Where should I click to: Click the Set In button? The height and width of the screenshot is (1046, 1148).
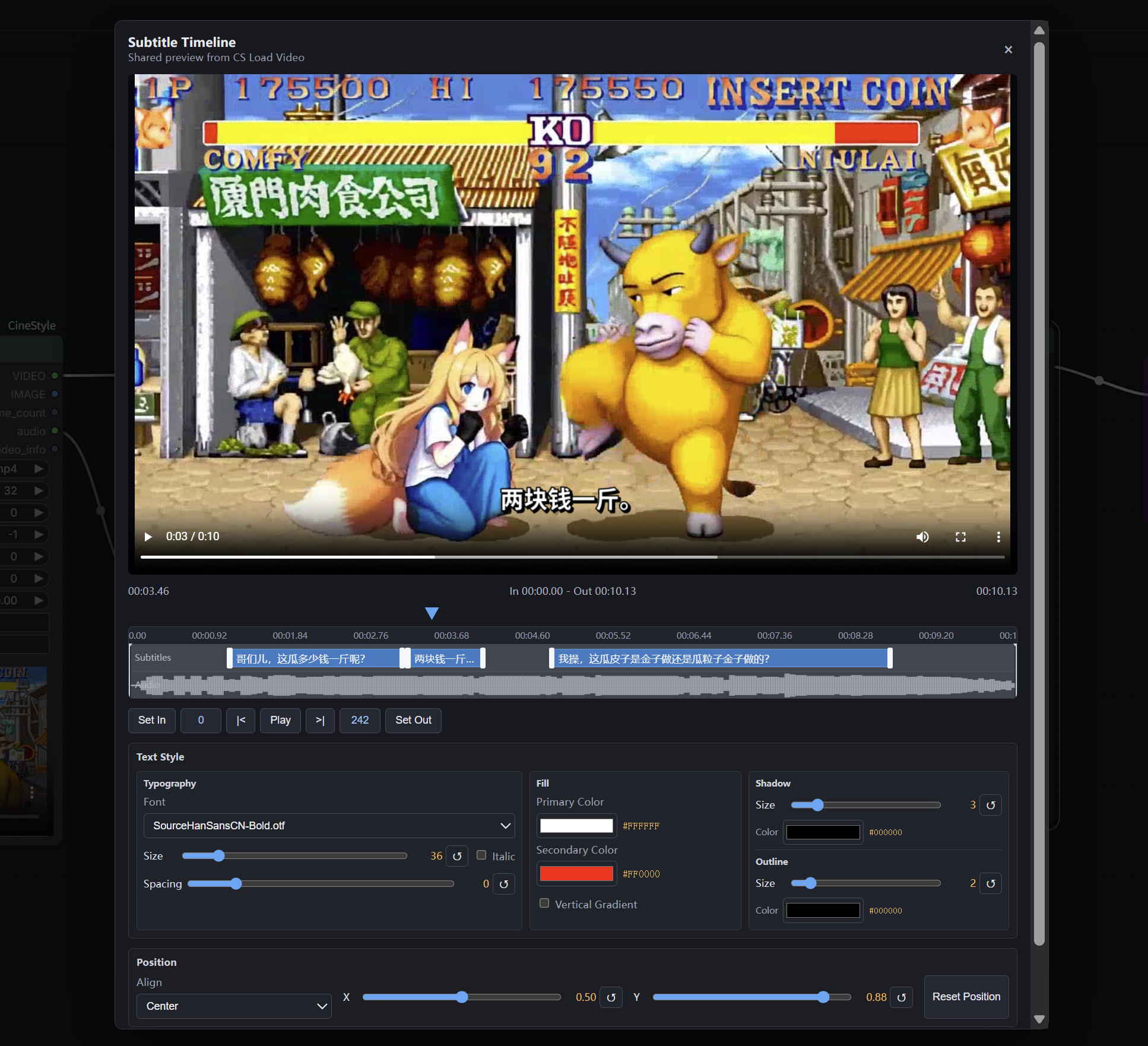pyautogui.click(x=152, y=720)
